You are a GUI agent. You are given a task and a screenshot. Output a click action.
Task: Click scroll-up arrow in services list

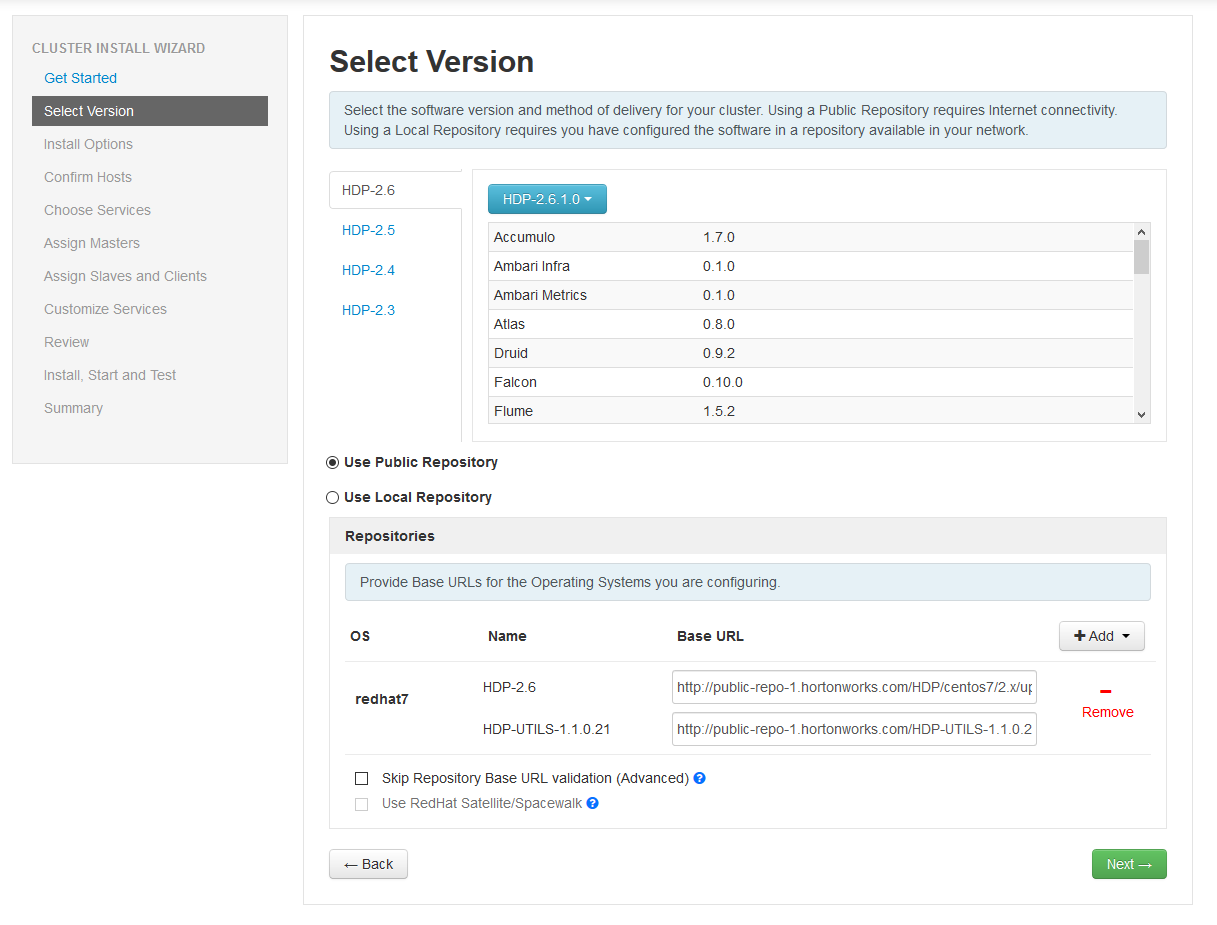1141,232
